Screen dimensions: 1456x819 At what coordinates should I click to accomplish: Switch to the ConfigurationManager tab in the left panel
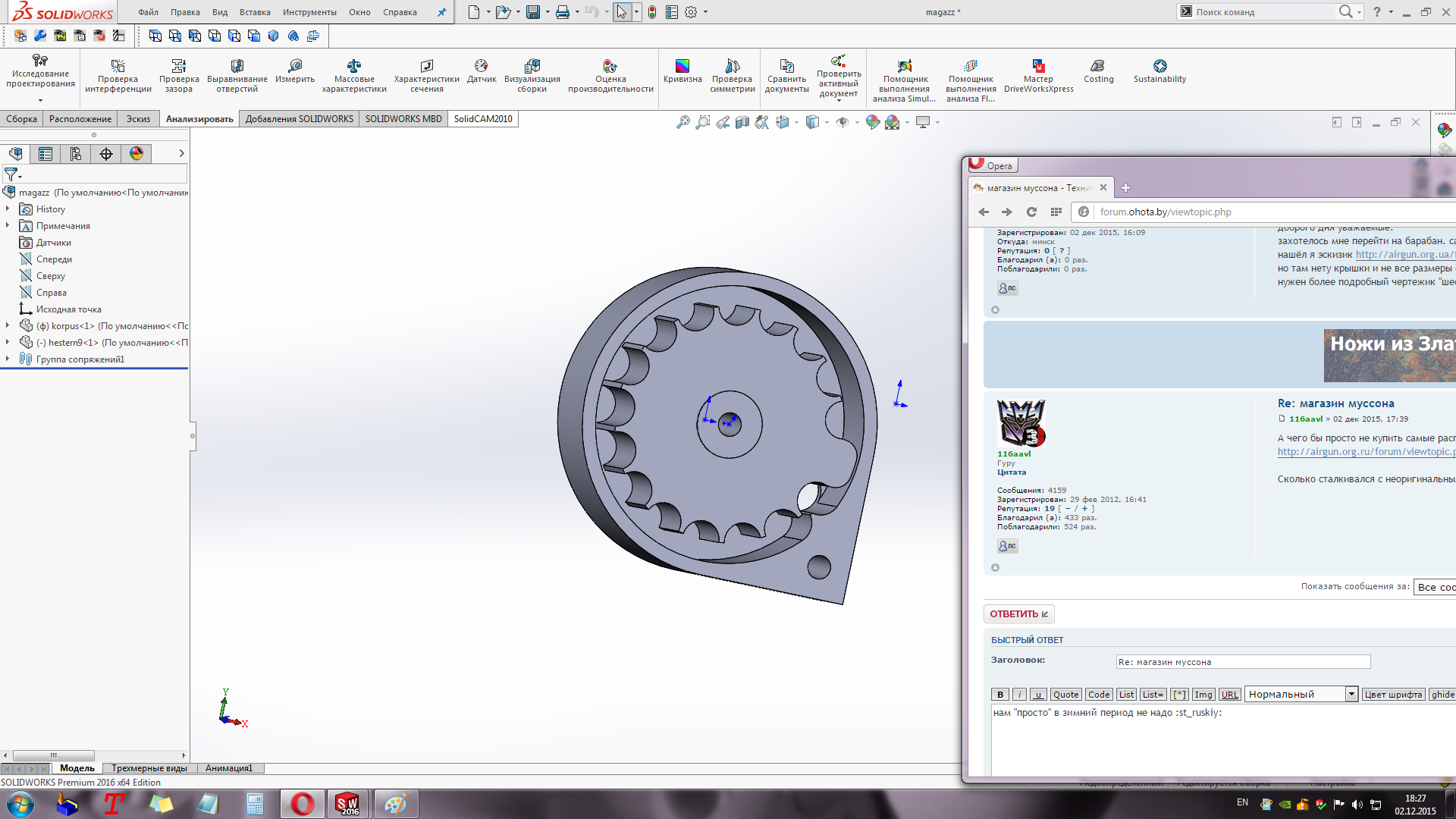click(76, 154)
